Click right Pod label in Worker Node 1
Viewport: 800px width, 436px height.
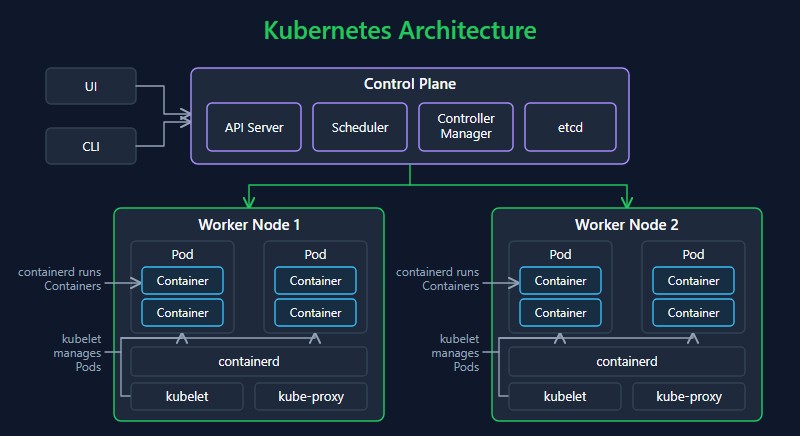315,254
